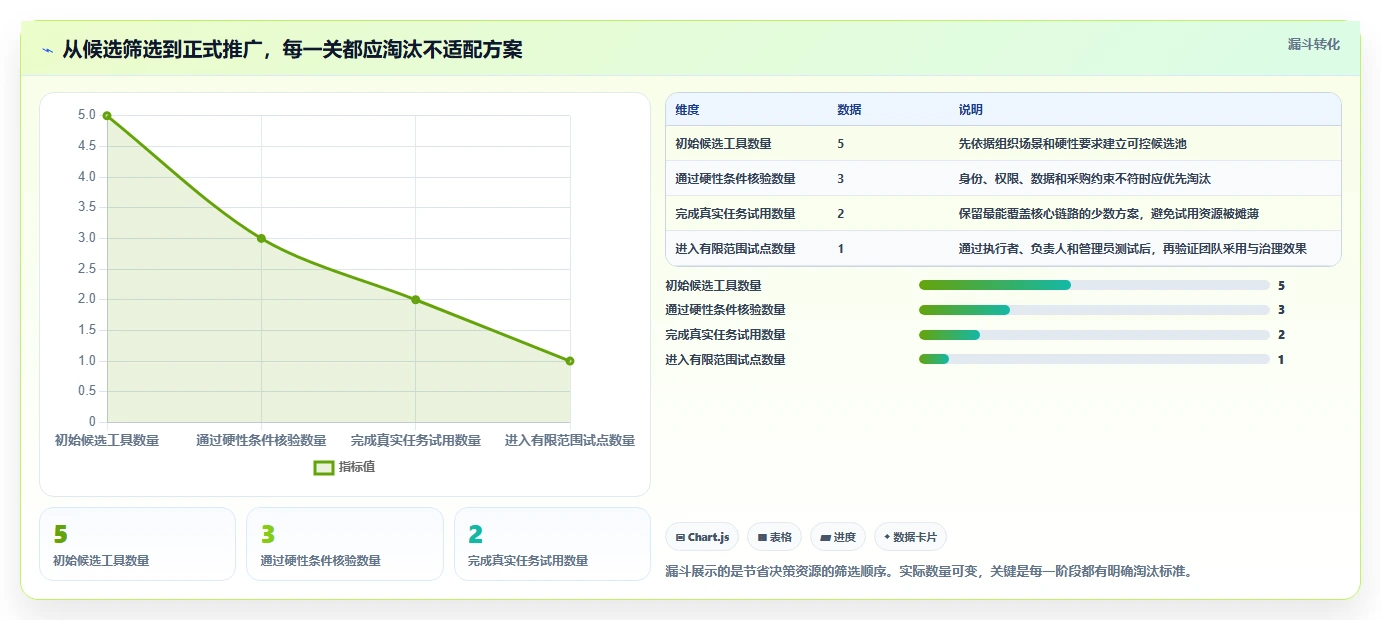The width and height of the screenshot is (1381, 620).
Task: Click chart point for 通过硬性条件核验数量
Action: click(261, 238)
